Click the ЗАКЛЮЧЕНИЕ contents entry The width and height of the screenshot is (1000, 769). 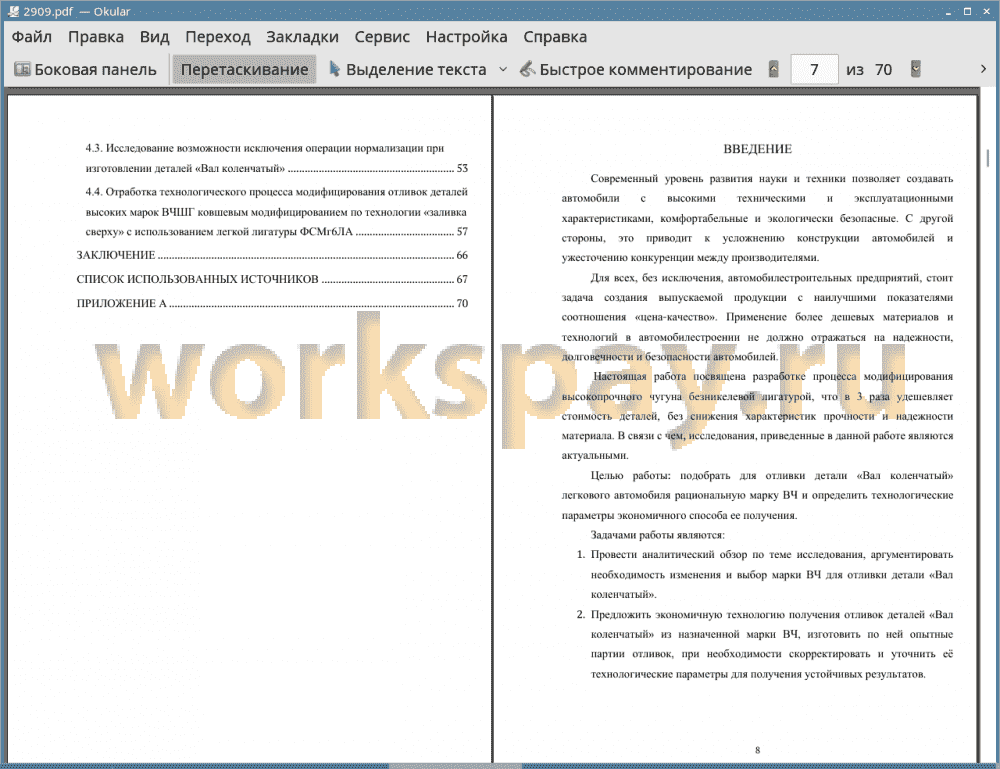[272, 255]
